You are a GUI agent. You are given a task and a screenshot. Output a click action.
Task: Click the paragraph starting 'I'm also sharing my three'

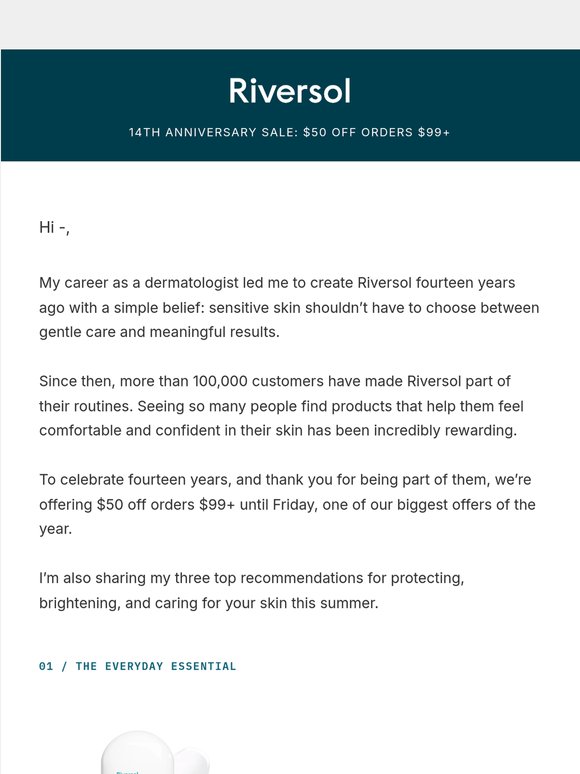(252, 590)
